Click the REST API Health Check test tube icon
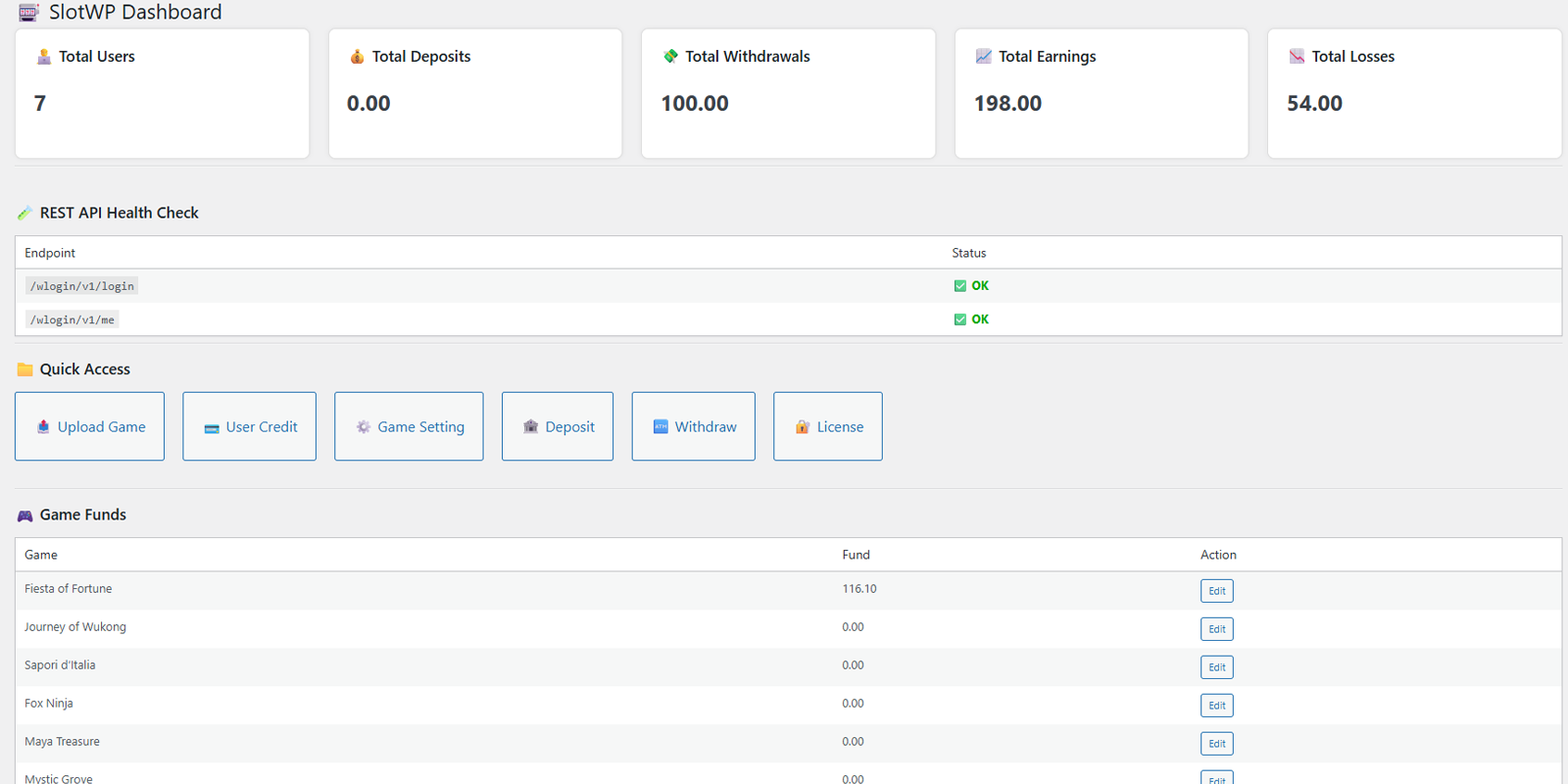 coord(24,214)
